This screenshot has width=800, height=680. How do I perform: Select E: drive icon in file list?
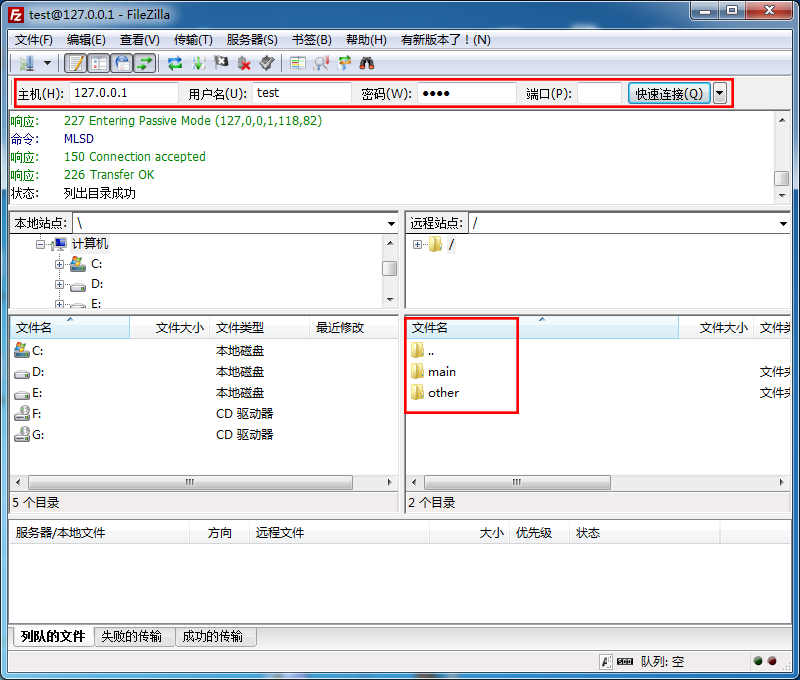click(x=22, y=394)
